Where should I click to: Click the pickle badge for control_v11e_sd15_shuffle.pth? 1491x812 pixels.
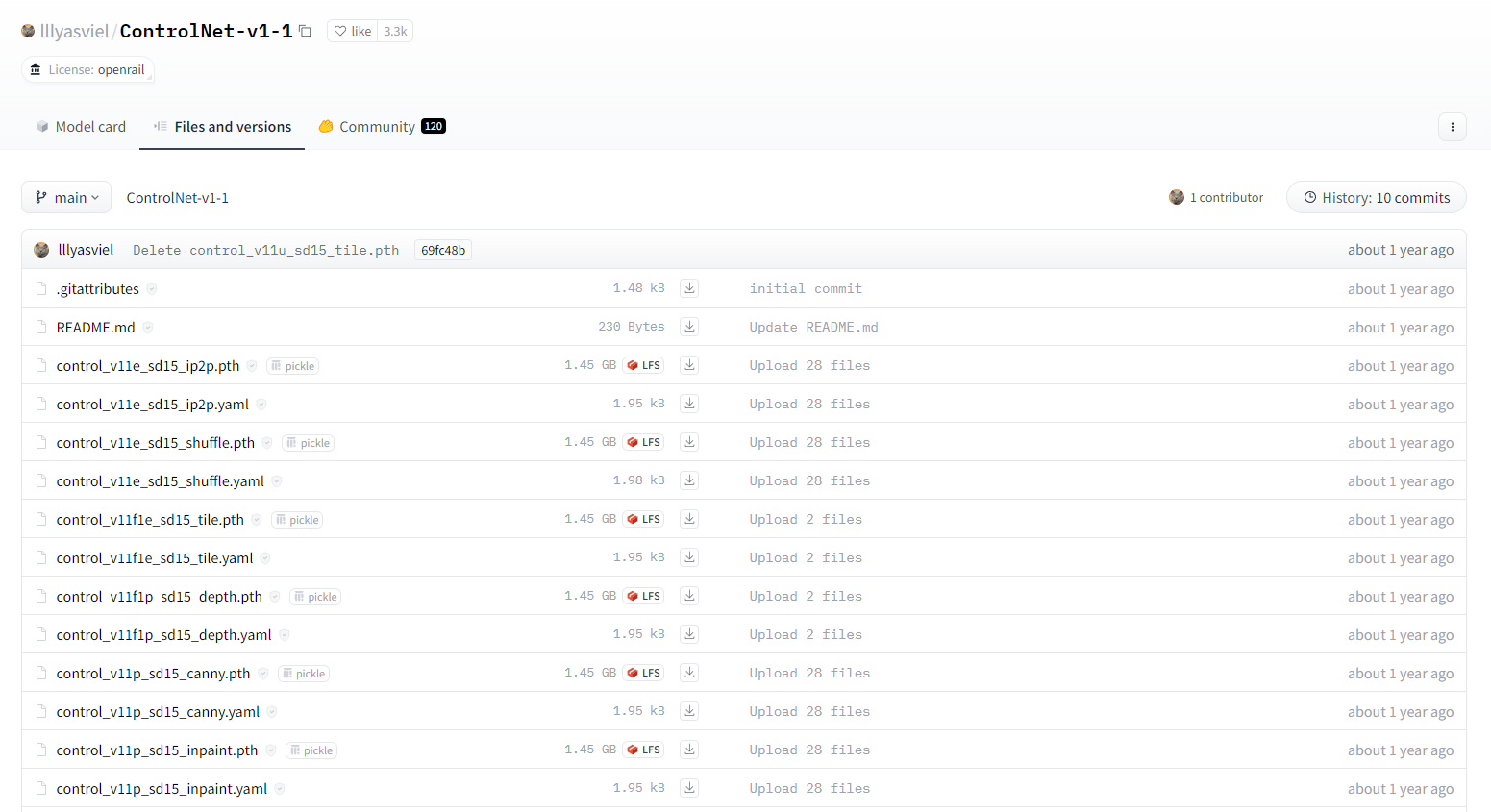point(308,443)
